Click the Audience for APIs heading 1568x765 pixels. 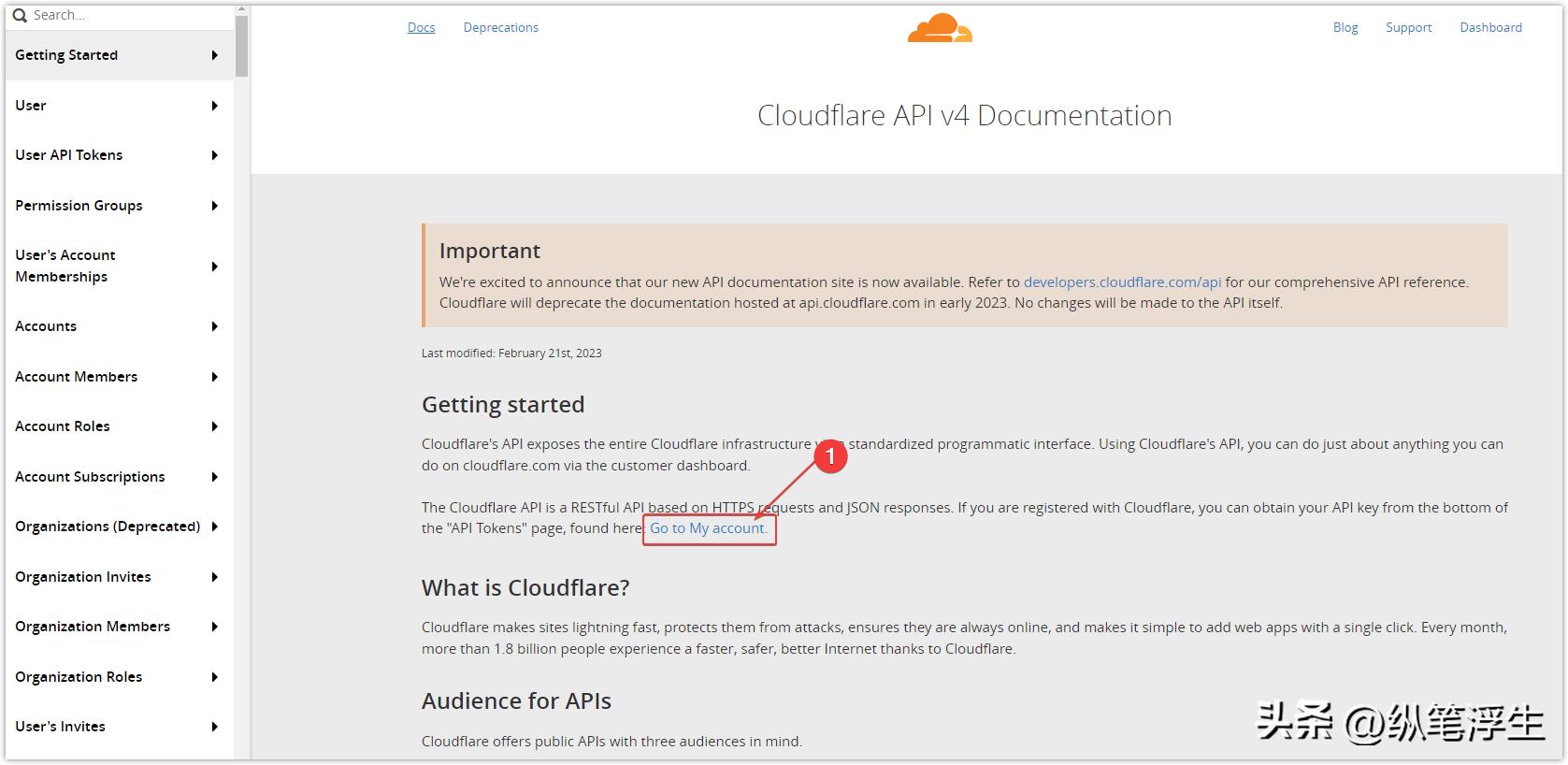(516, 701)
